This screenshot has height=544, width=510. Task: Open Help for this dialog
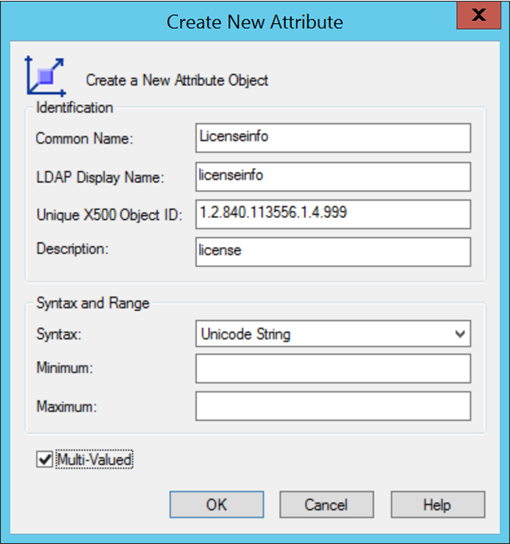tap(437, 504)
